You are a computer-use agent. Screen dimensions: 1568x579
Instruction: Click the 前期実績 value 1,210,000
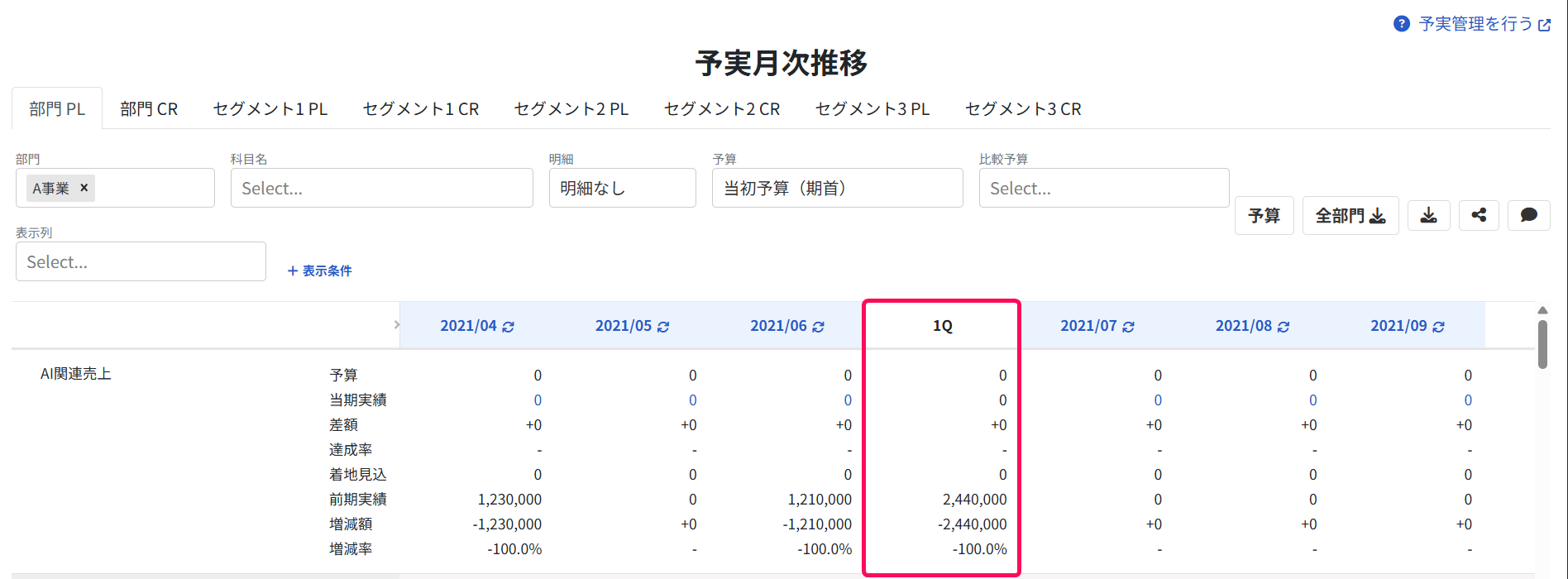coord(820,500)
